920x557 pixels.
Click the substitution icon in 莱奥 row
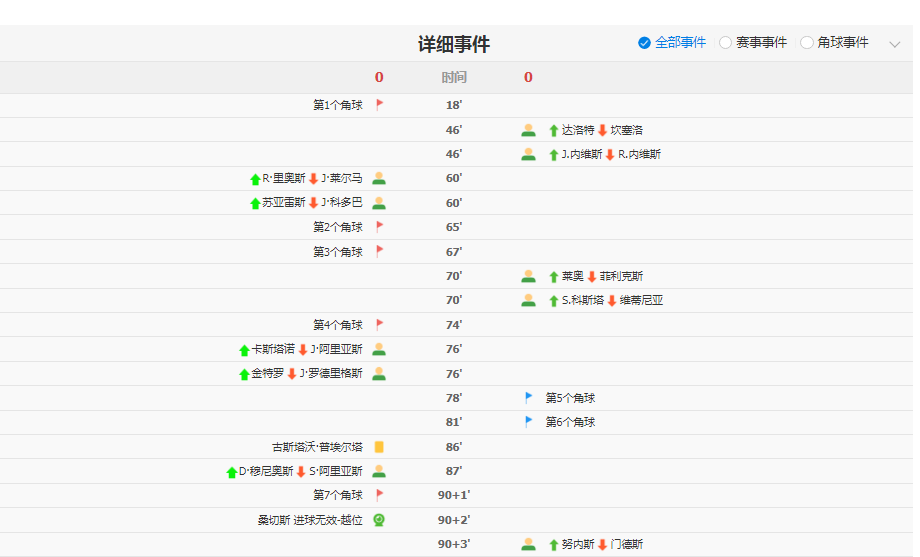[529, 276]
